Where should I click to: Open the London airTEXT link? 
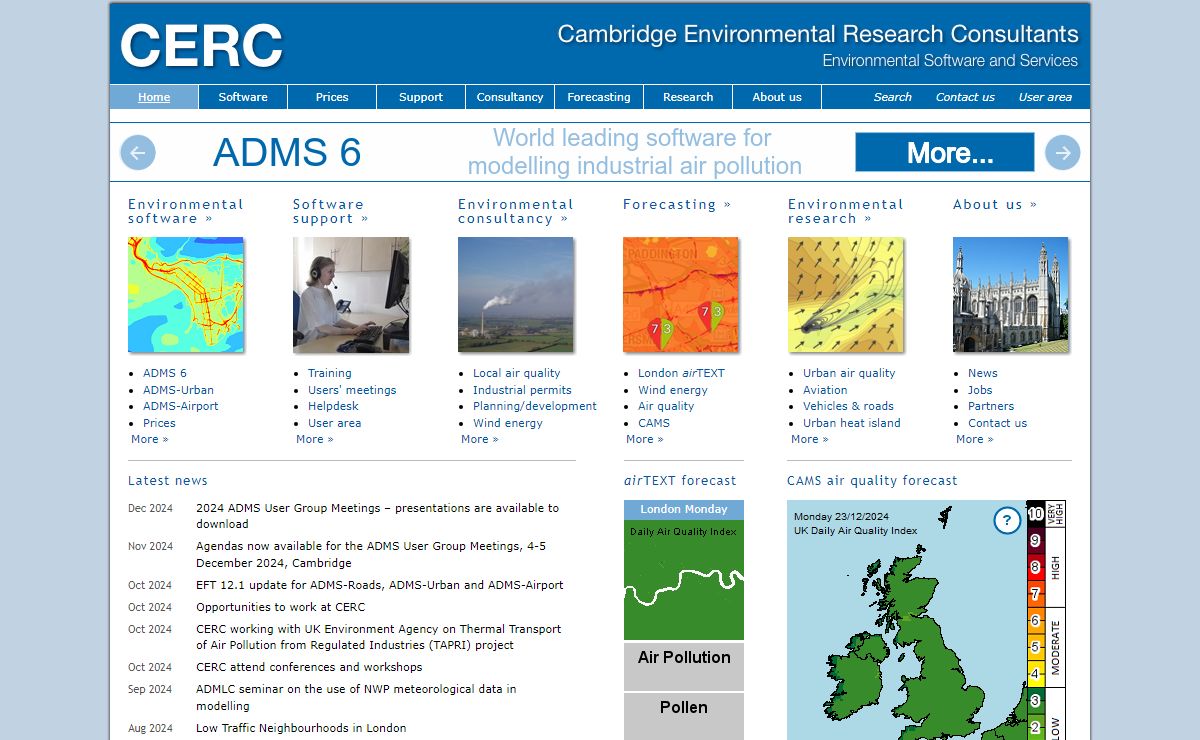click(681, 373)
